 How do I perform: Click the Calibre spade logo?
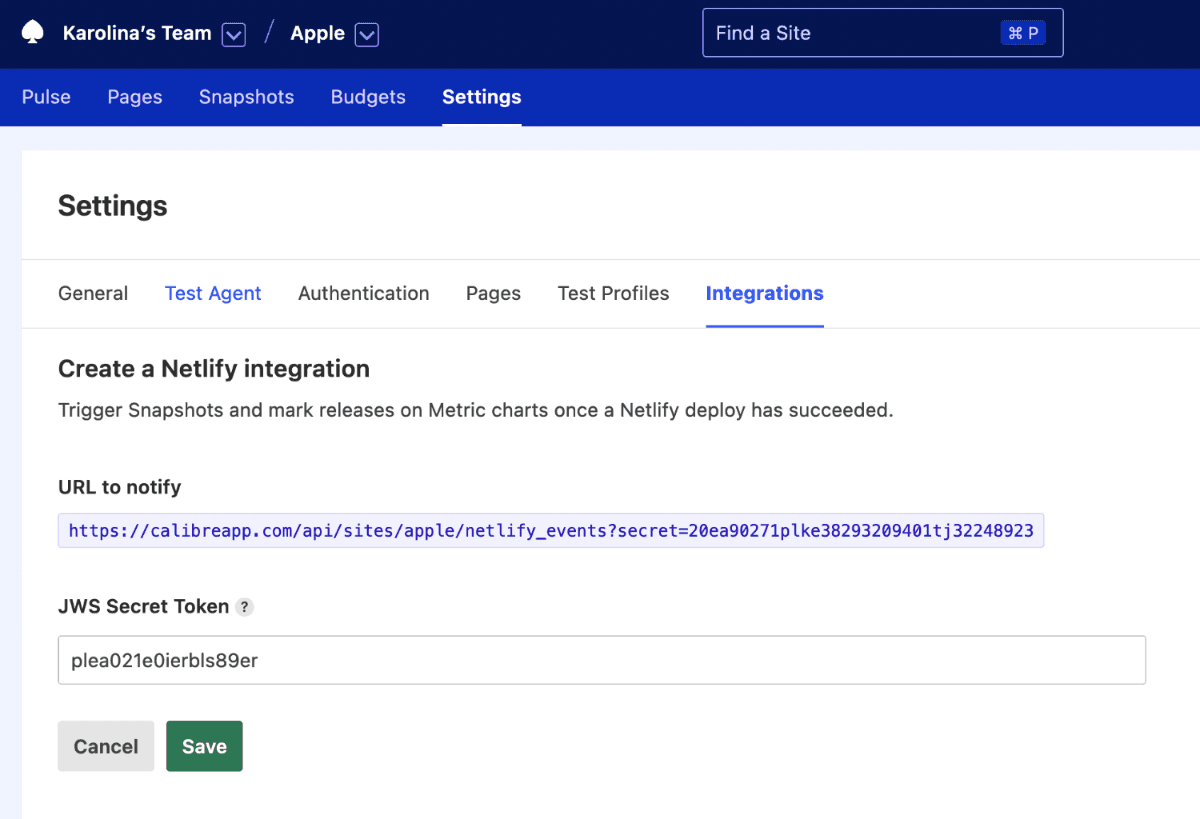(x=30, y=32)
